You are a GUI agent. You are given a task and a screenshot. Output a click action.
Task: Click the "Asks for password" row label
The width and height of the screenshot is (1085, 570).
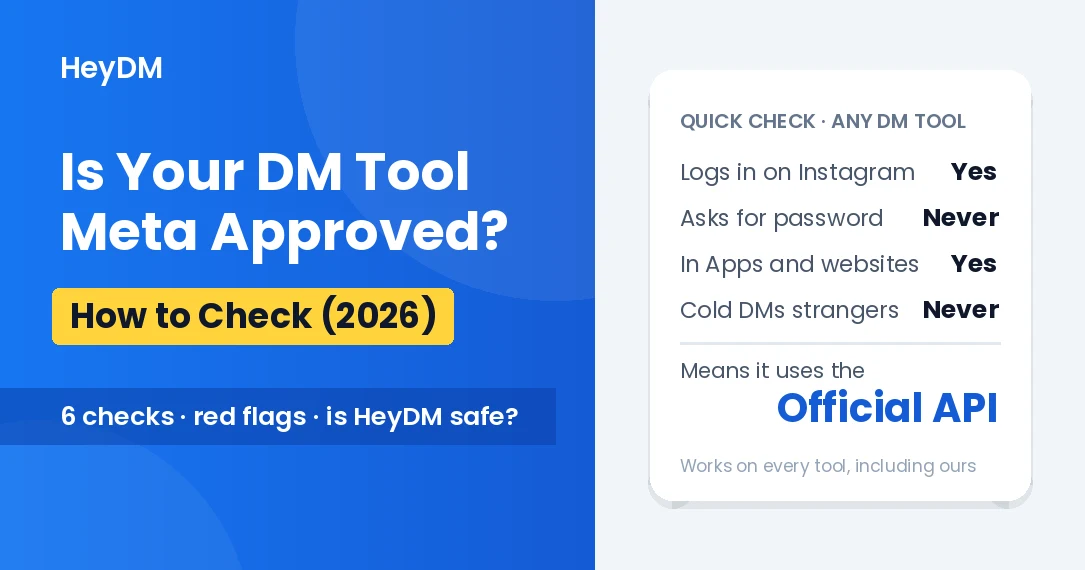[781, 219]
